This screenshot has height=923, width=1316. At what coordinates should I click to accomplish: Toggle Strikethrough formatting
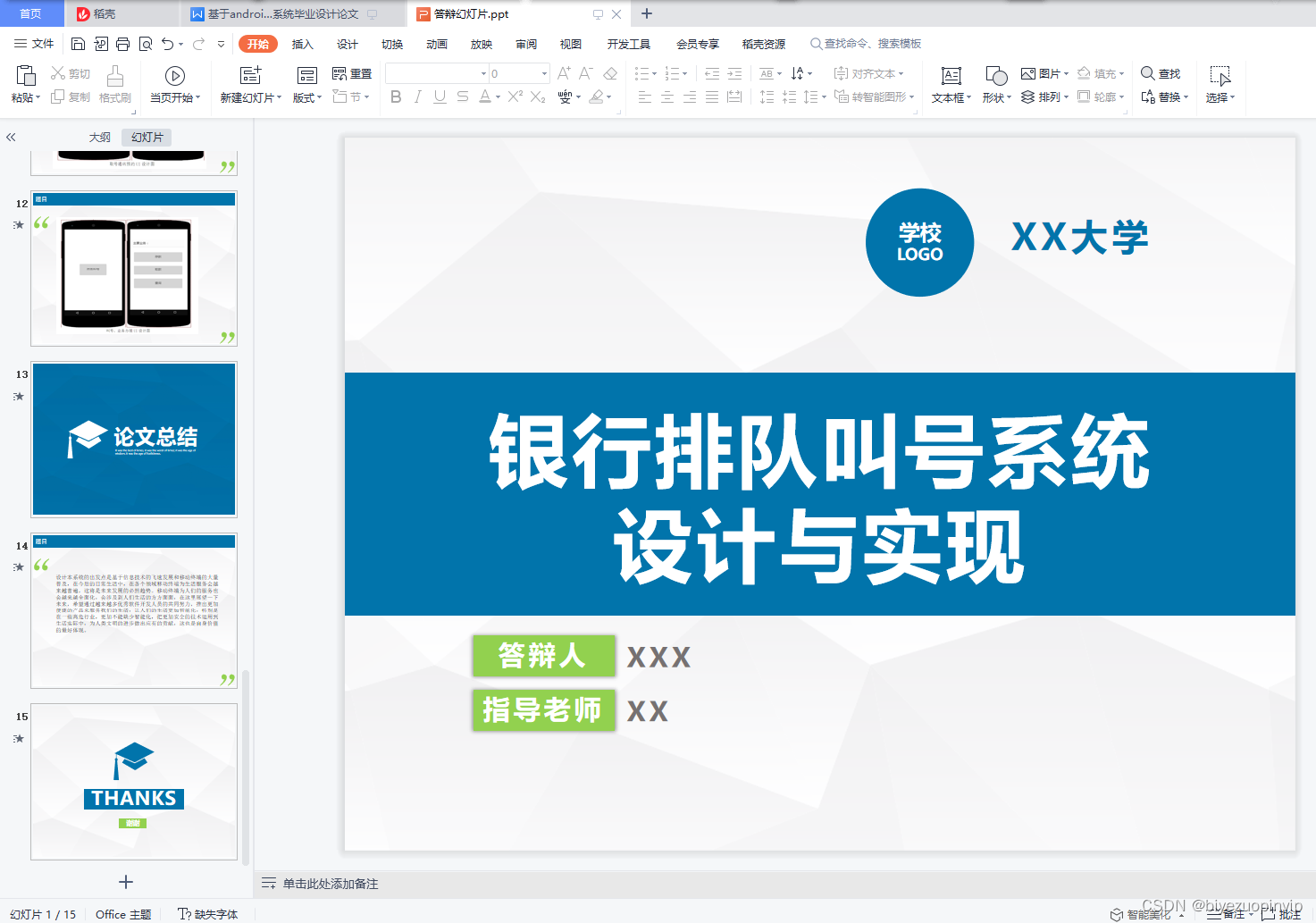pos(462,96)
